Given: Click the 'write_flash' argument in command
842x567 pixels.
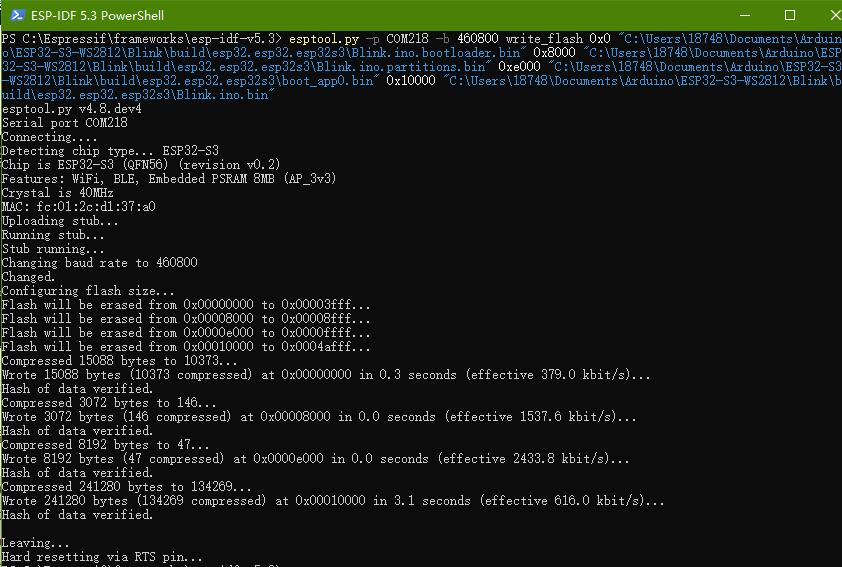Looking at the screenshot, I should [x=544, y=39].
